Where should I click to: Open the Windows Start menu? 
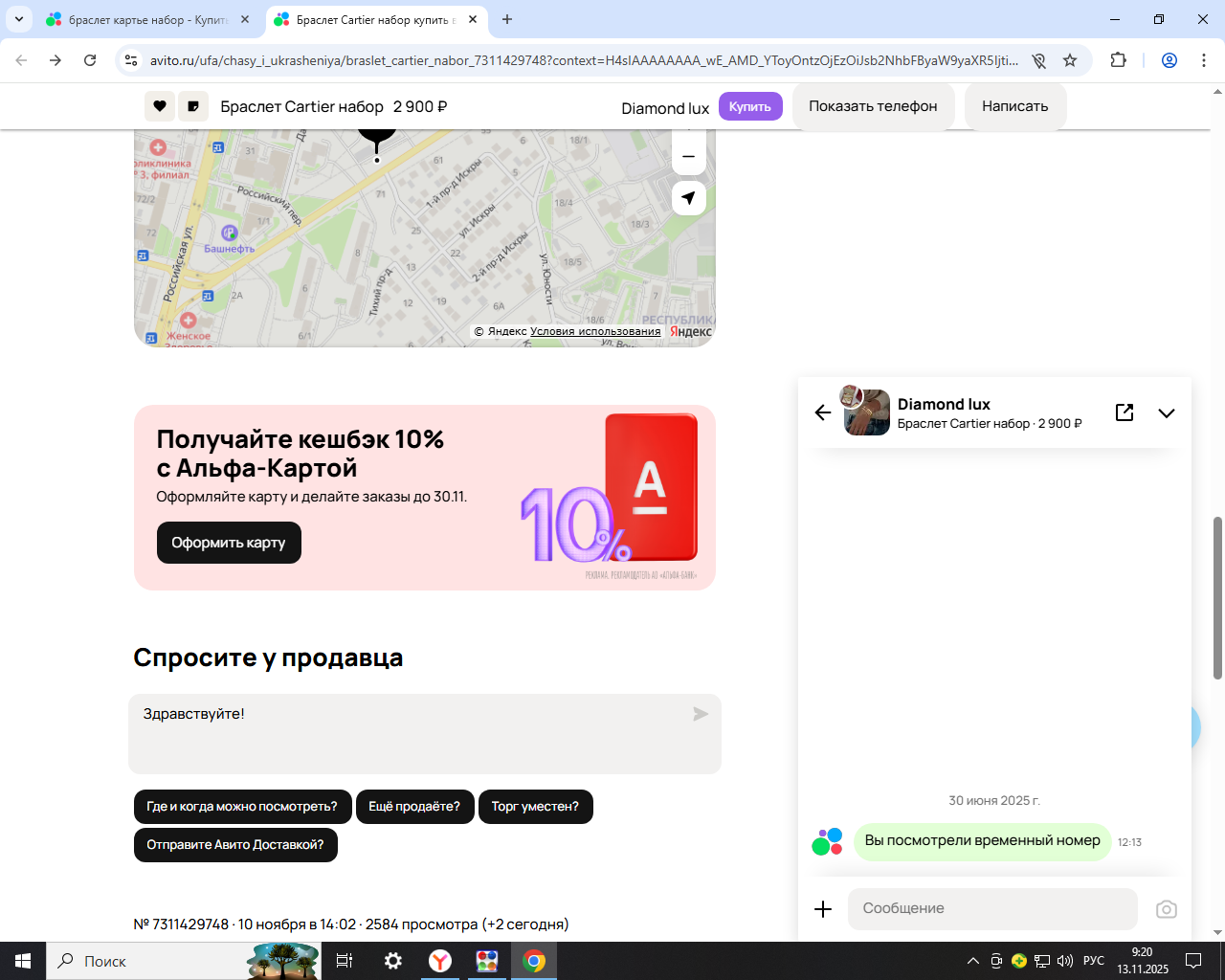[23, 961]
